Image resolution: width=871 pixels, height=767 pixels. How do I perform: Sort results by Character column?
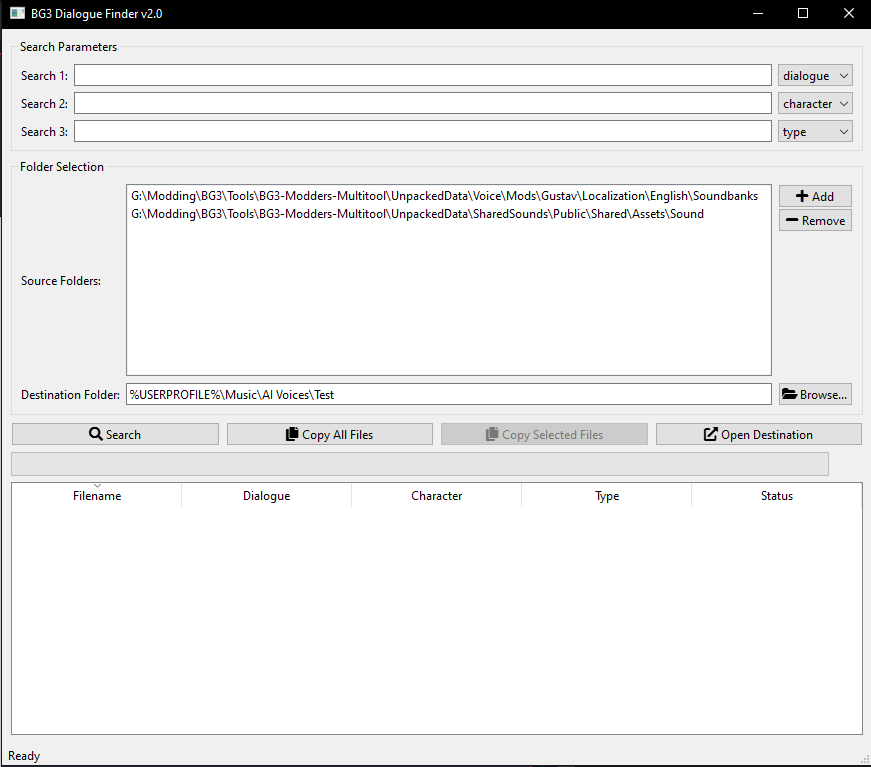(x=437, y=495)
